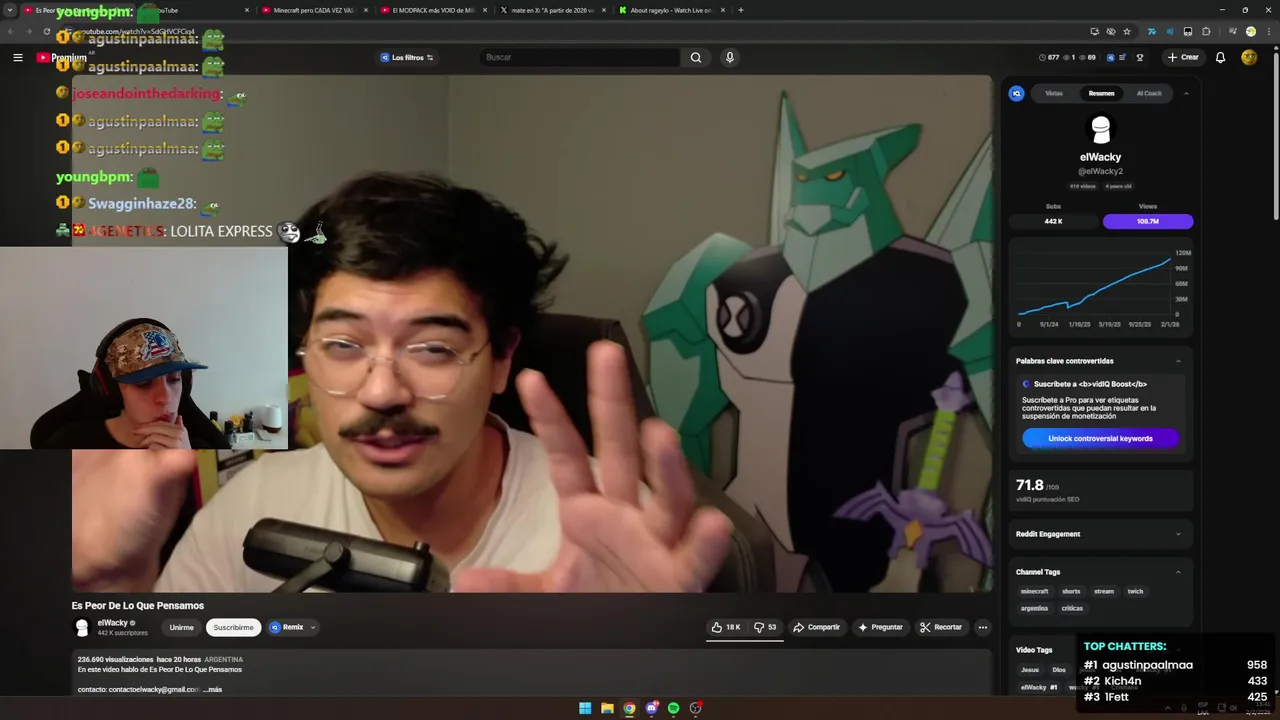Click the Buscar search field
1280x720 pixels.
pyautogui.click(x=580, y=57)
